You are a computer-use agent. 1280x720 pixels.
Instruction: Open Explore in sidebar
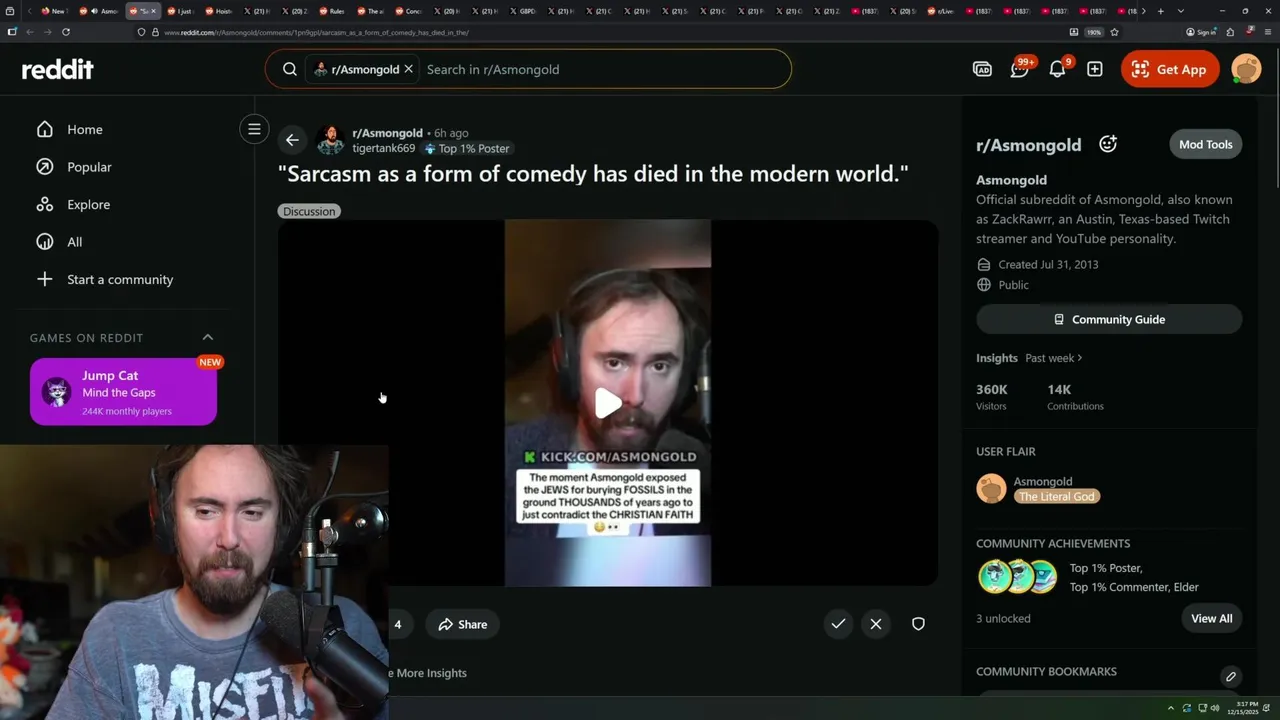click(x=88, y=204)
